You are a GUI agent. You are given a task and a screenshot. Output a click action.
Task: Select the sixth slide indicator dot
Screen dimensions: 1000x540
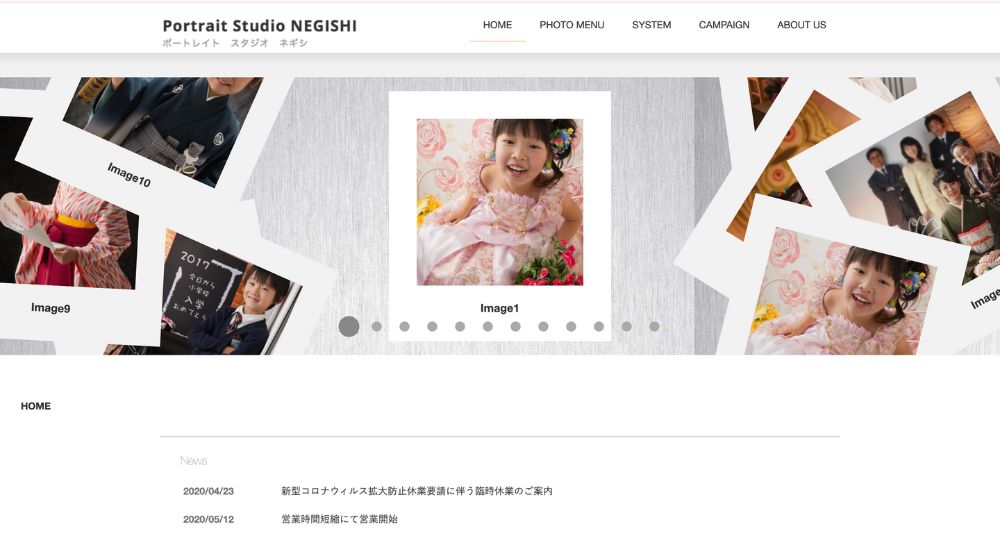click(x=488, y=326)
